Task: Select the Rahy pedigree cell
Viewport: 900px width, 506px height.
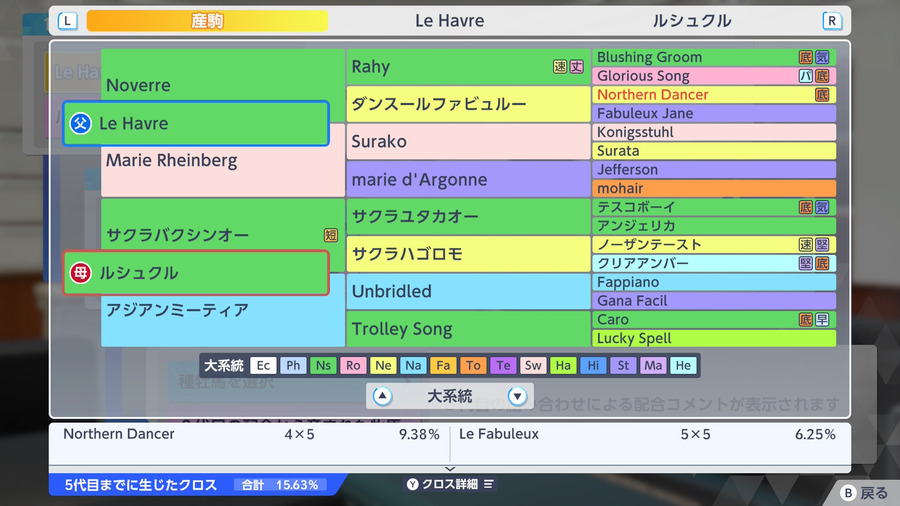Action: click(x=468, y=67)
